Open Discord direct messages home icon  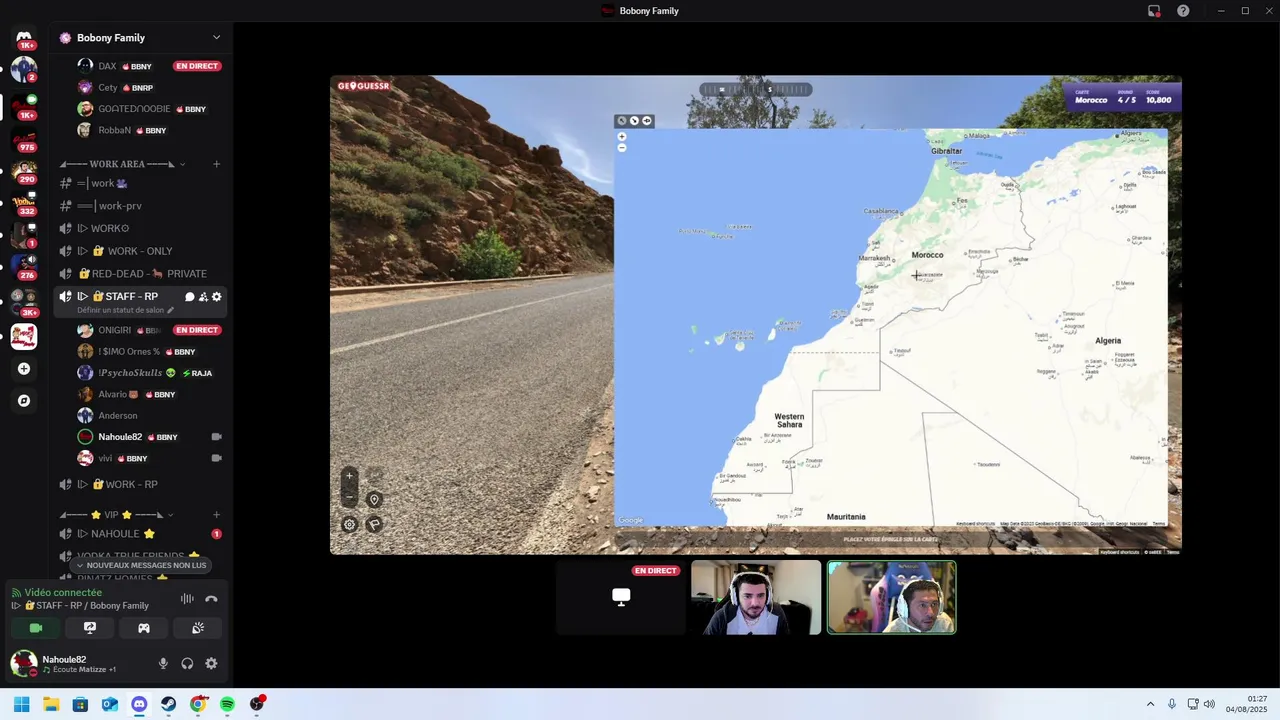[24, 37]
